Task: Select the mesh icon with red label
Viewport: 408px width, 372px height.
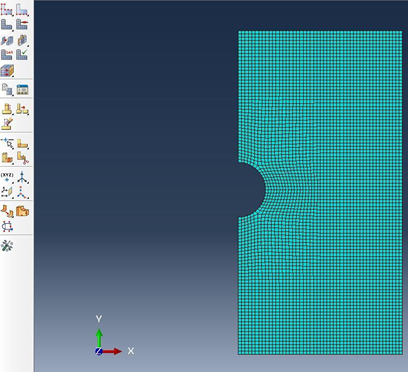Action: 7,54
